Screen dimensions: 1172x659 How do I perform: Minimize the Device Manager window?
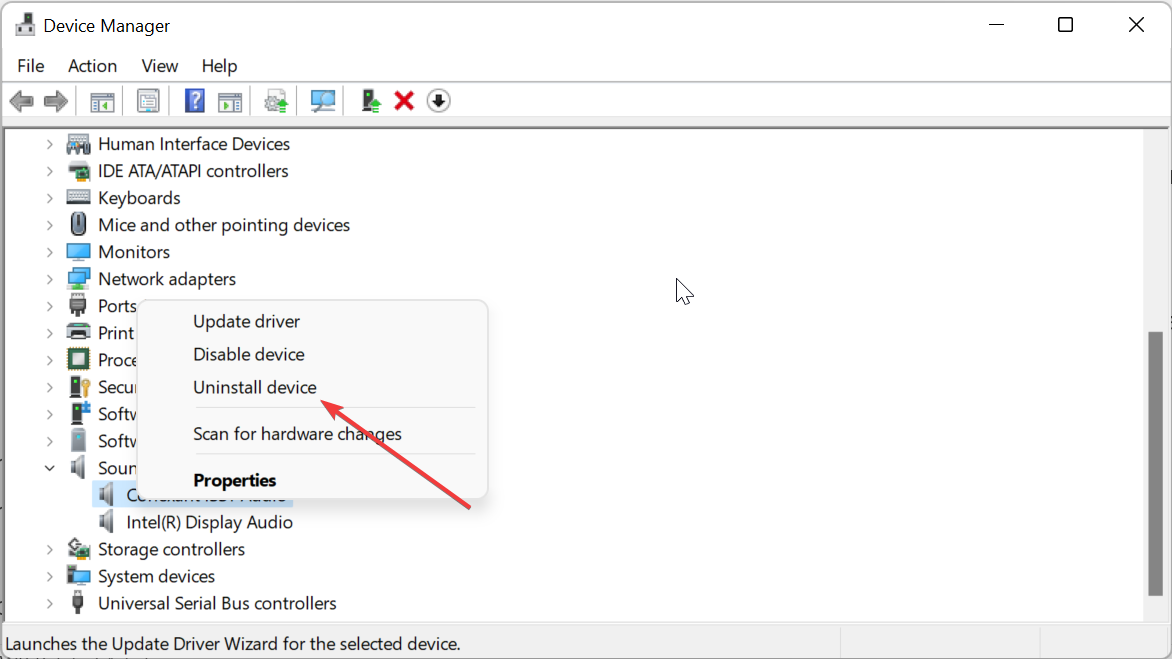pyautogui.click(x=996, y=25)
